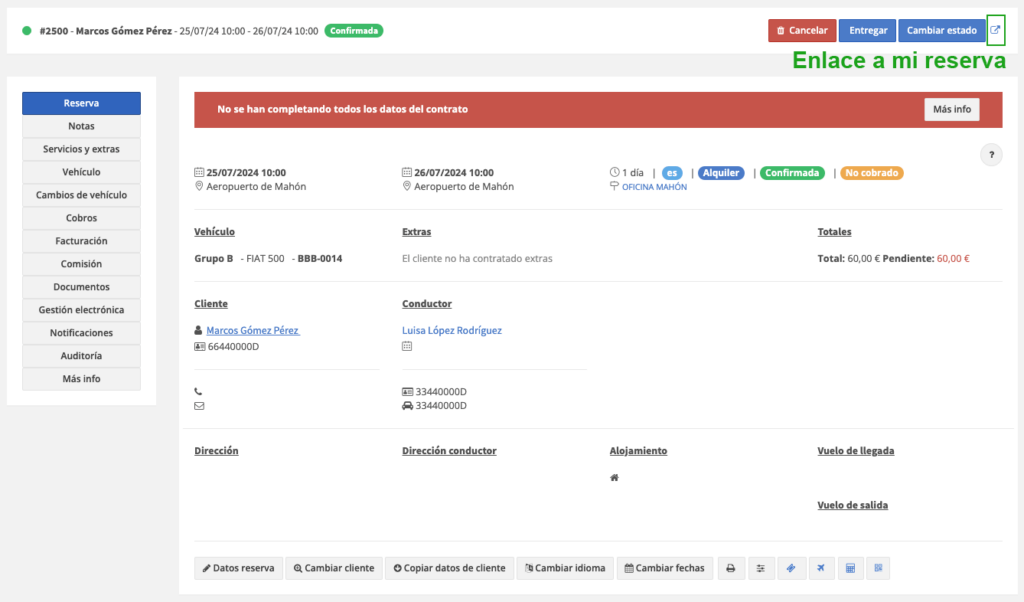The width and height of the screenshot is (1024, 602).
Task: Open the Documentos tab
Action: (82, 287)
